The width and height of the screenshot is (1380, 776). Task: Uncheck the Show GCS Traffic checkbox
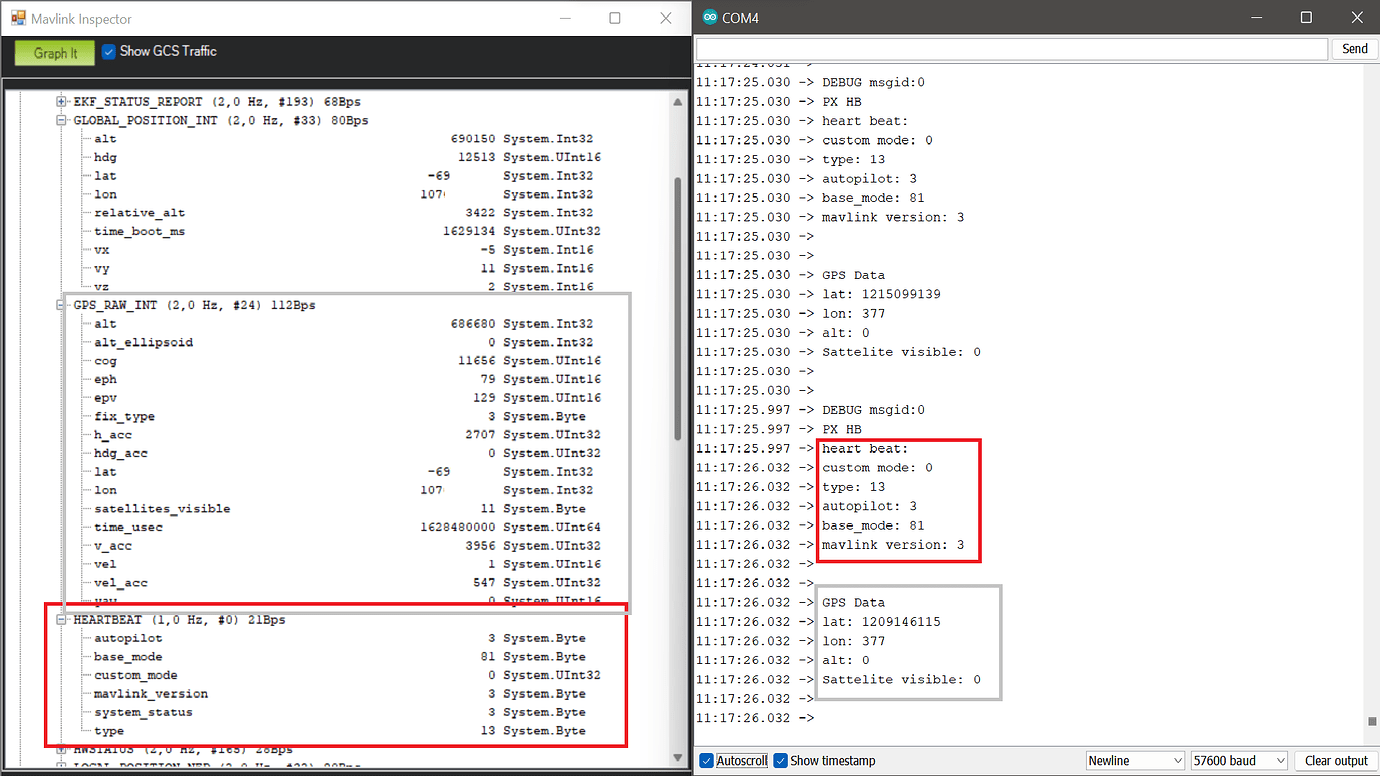coord(111,51)
